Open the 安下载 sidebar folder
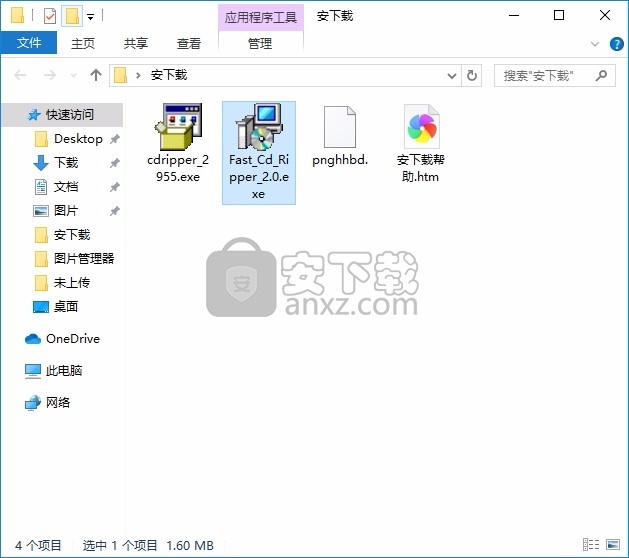The width and height of the screenshot is (629, 558). [x=63, y=235]
